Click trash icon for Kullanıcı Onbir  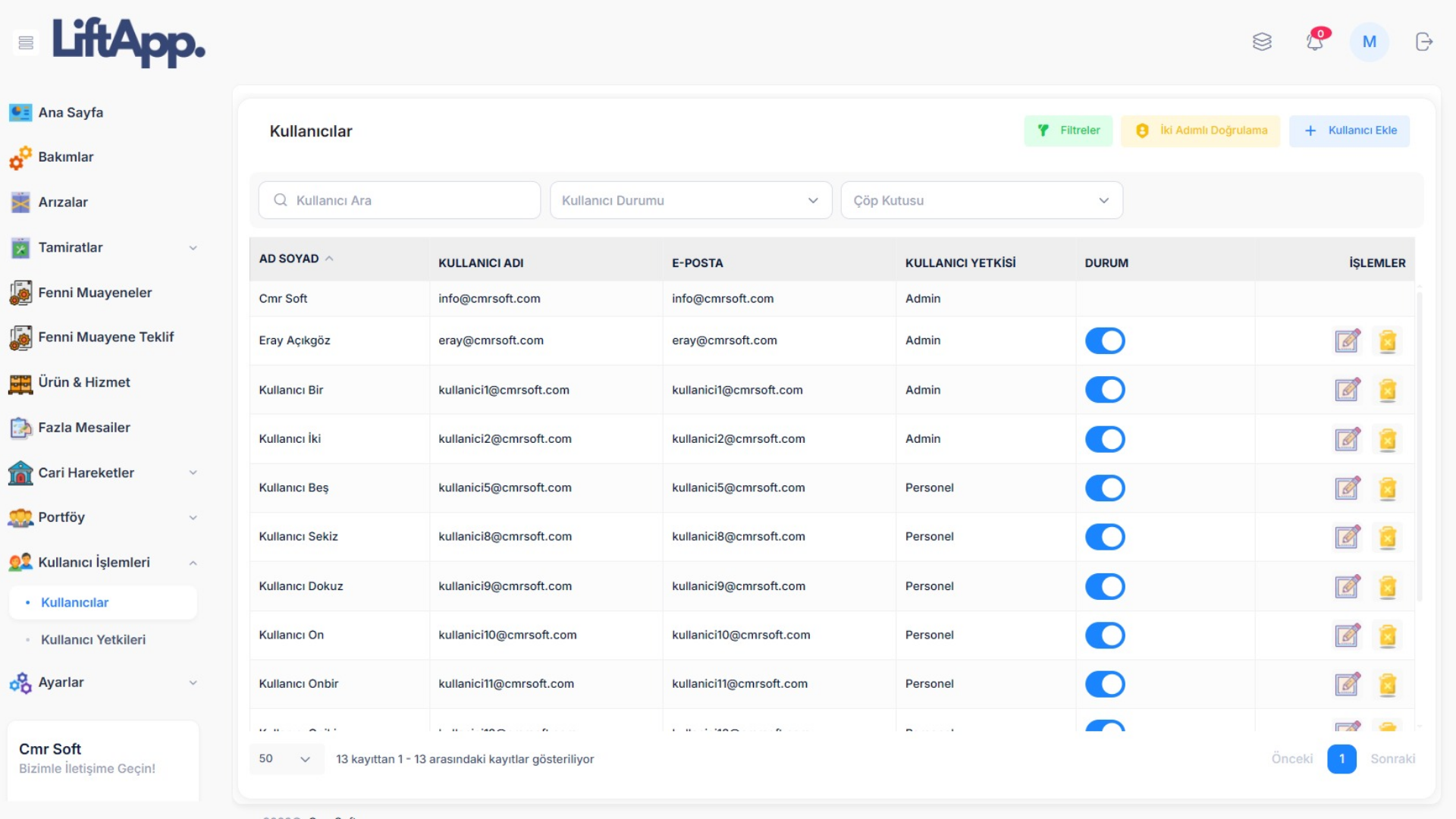[1387, 685]
